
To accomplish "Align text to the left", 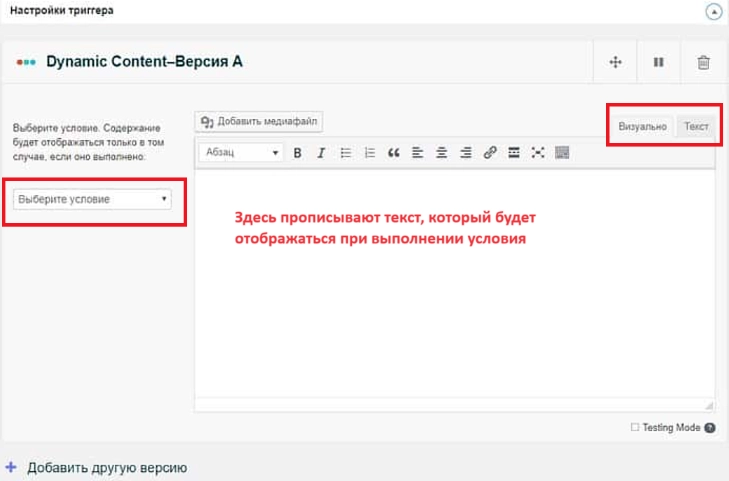I will tap(418, 152).
